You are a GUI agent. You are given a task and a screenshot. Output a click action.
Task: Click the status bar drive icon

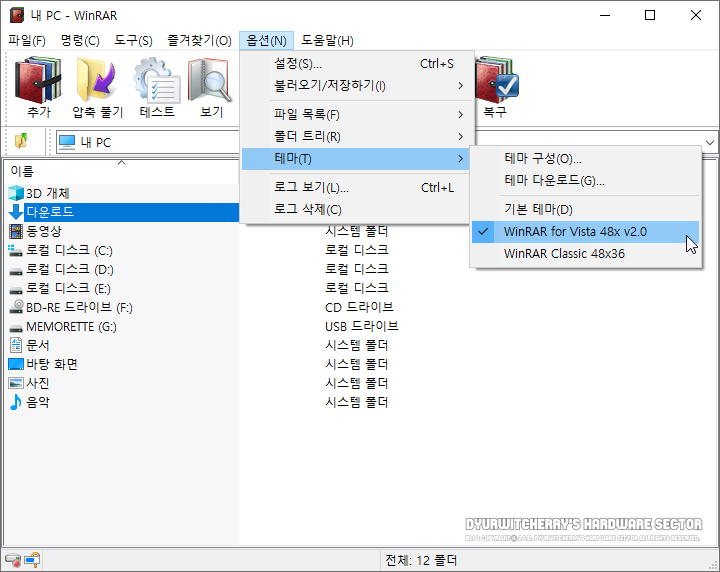tap(13, 560)
